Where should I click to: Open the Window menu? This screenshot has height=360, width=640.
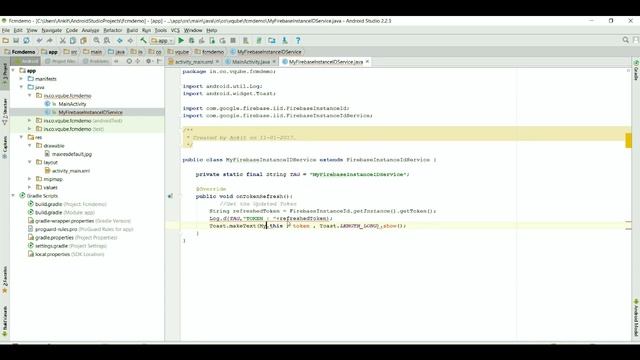pos(193,30)
